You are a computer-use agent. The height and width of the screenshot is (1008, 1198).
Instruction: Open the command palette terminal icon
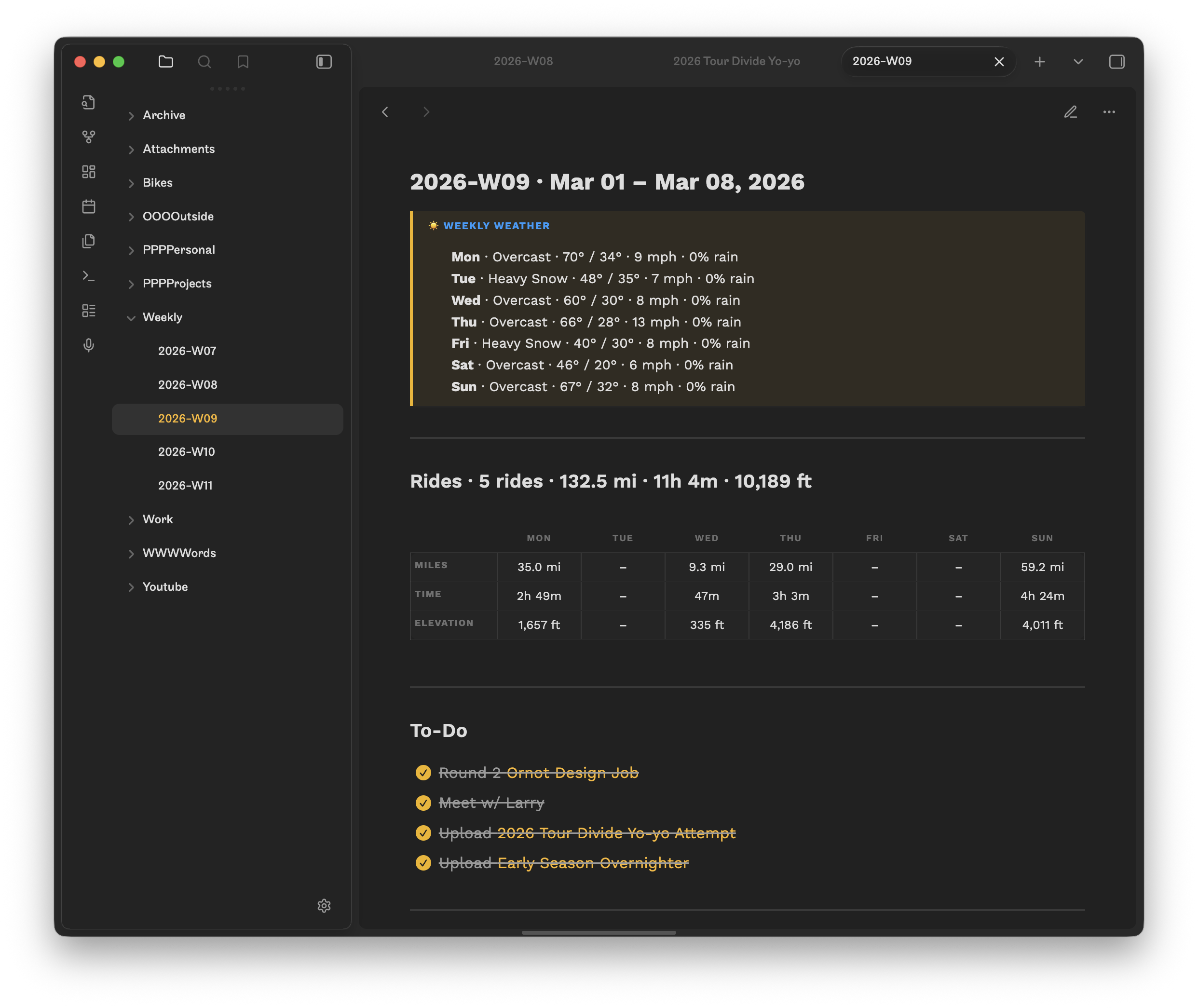89,276
